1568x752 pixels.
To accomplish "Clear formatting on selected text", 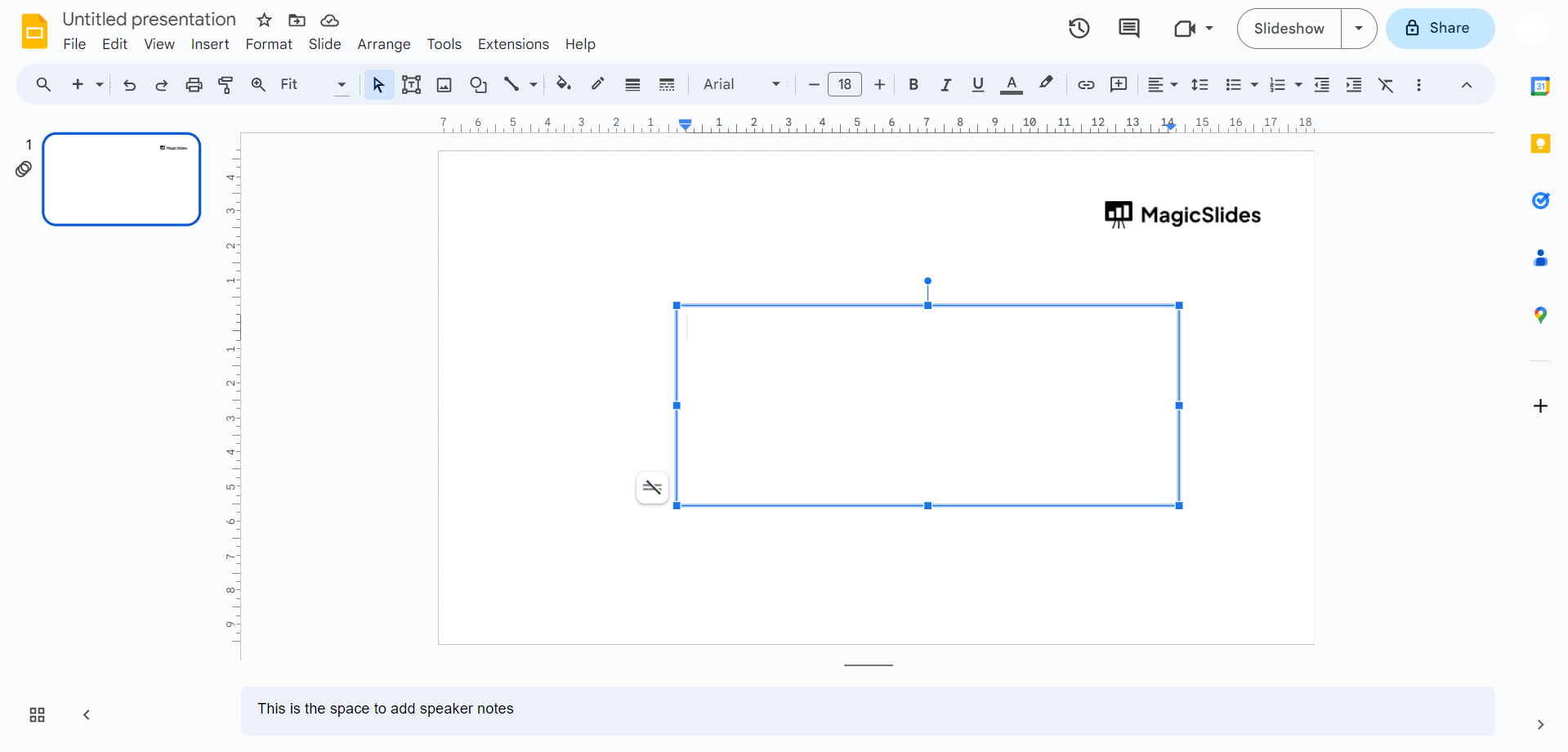I will coord(1387,84).
